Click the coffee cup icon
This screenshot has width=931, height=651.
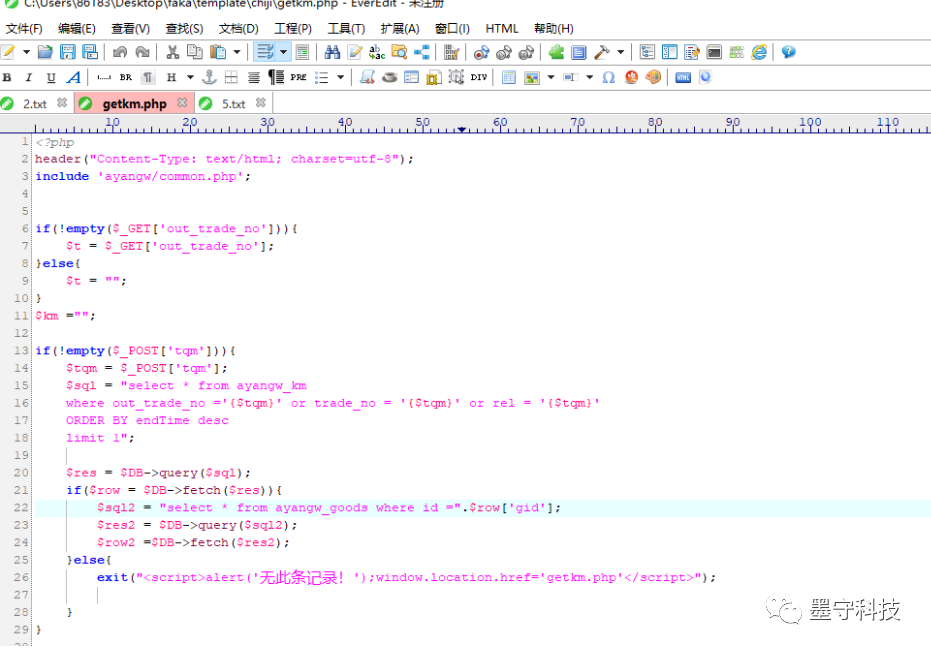pyautogui.click(x=390, y=77)
